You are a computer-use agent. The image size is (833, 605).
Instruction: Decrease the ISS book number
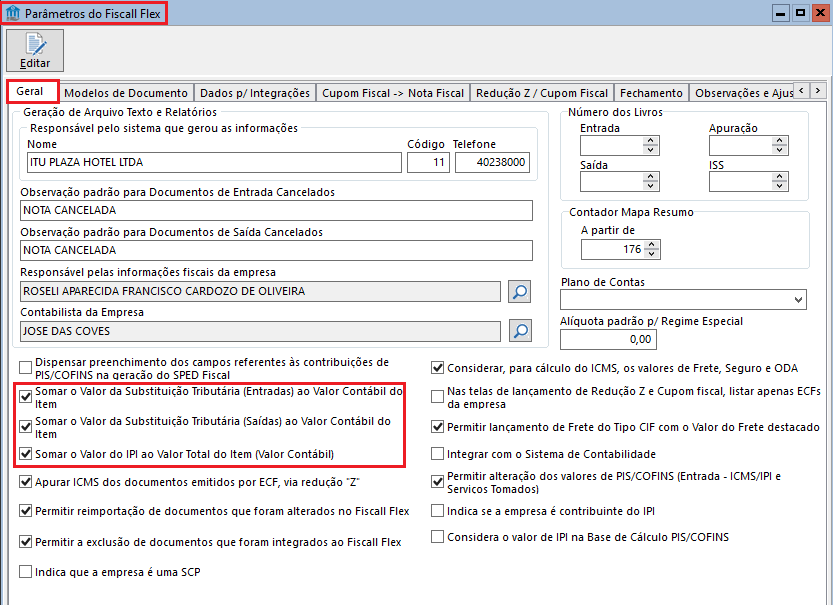click(x=779, y=186)
